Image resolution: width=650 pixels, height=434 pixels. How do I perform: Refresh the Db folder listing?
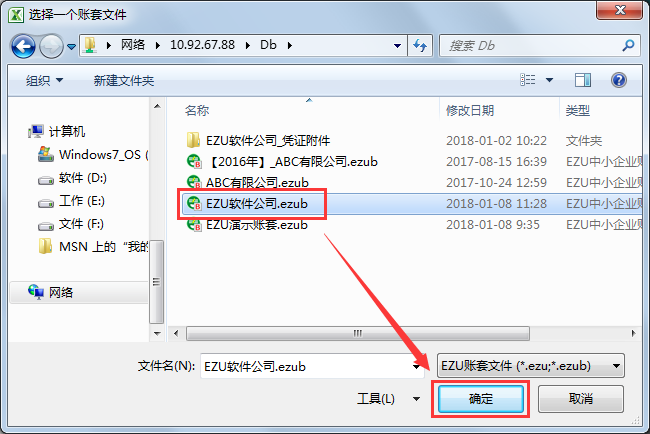tap(420, 45)
